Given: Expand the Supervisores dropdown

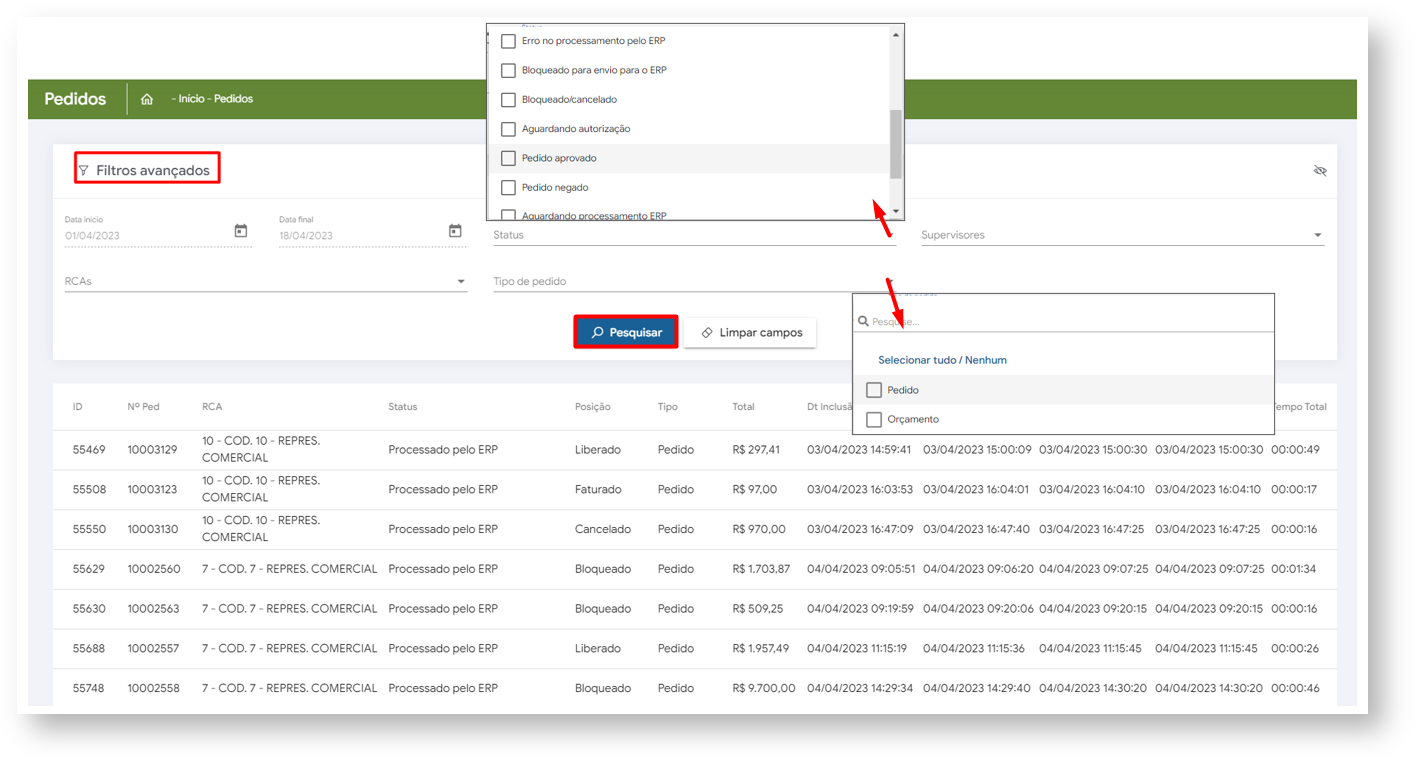Looking at the screenshot, I should click(x=1317, y=236).
